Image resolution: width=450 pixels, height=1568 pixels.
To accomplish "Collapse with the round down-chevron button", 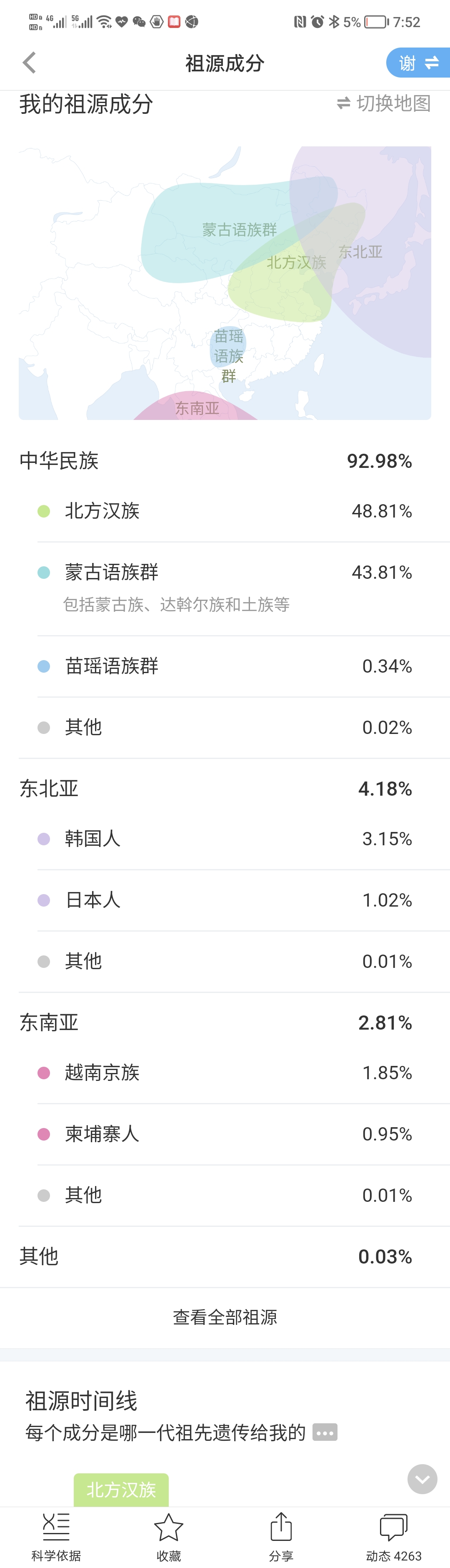I will click(422, 1479).
